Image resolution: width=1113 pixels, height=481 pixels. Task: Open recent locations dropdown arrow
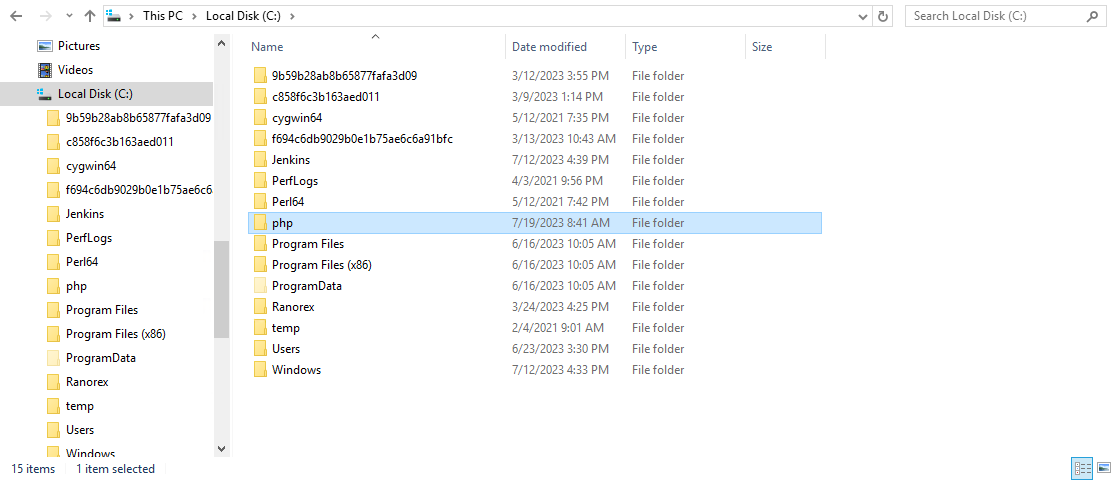pos(69,16)
